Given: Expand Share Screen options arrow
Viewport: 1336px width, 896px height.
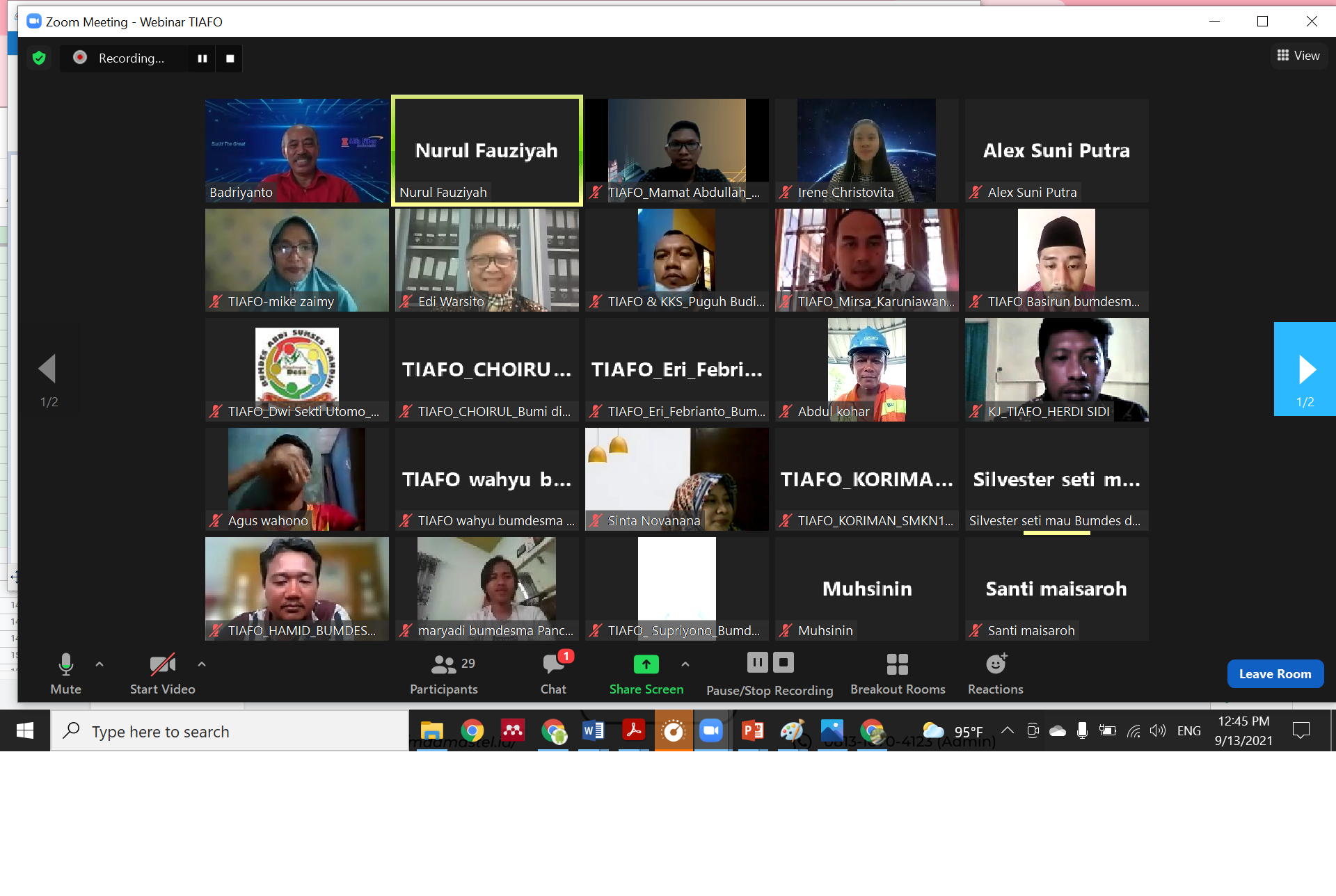Looking at the screenshot, I should coord(685,664).
